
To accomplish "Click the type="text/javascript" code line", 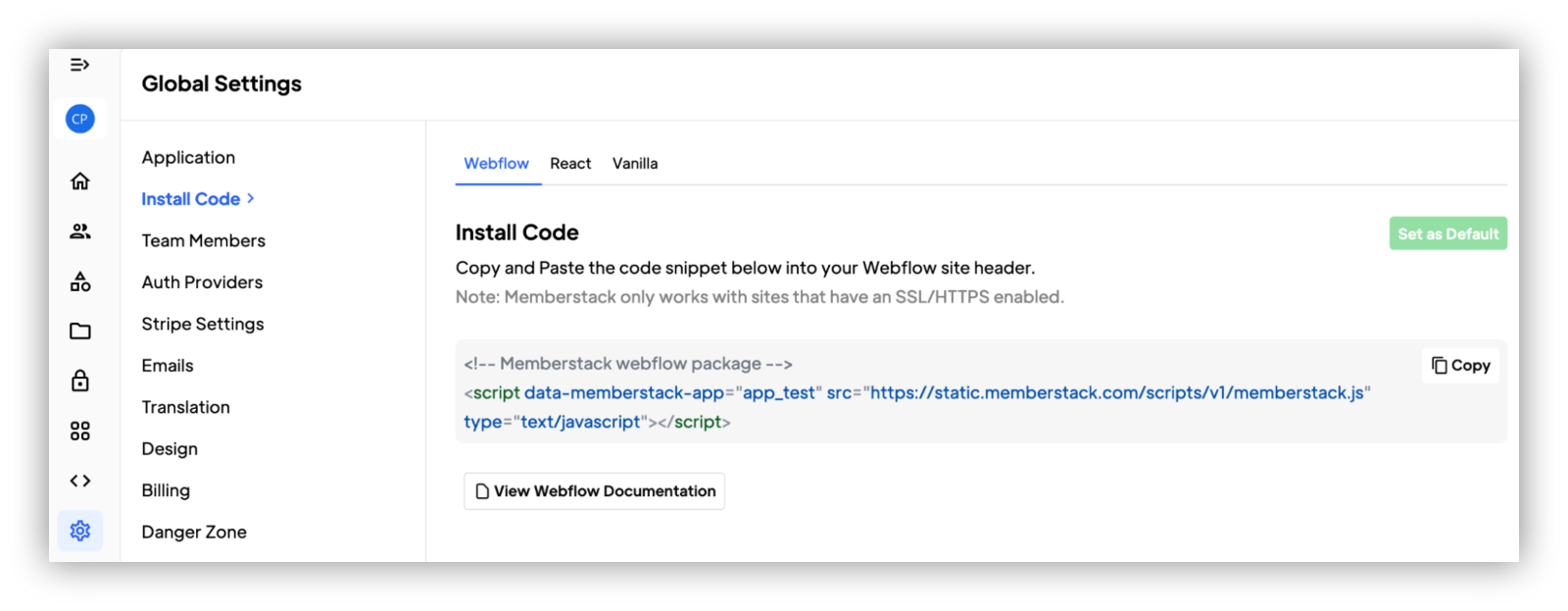I will point(597,422).
